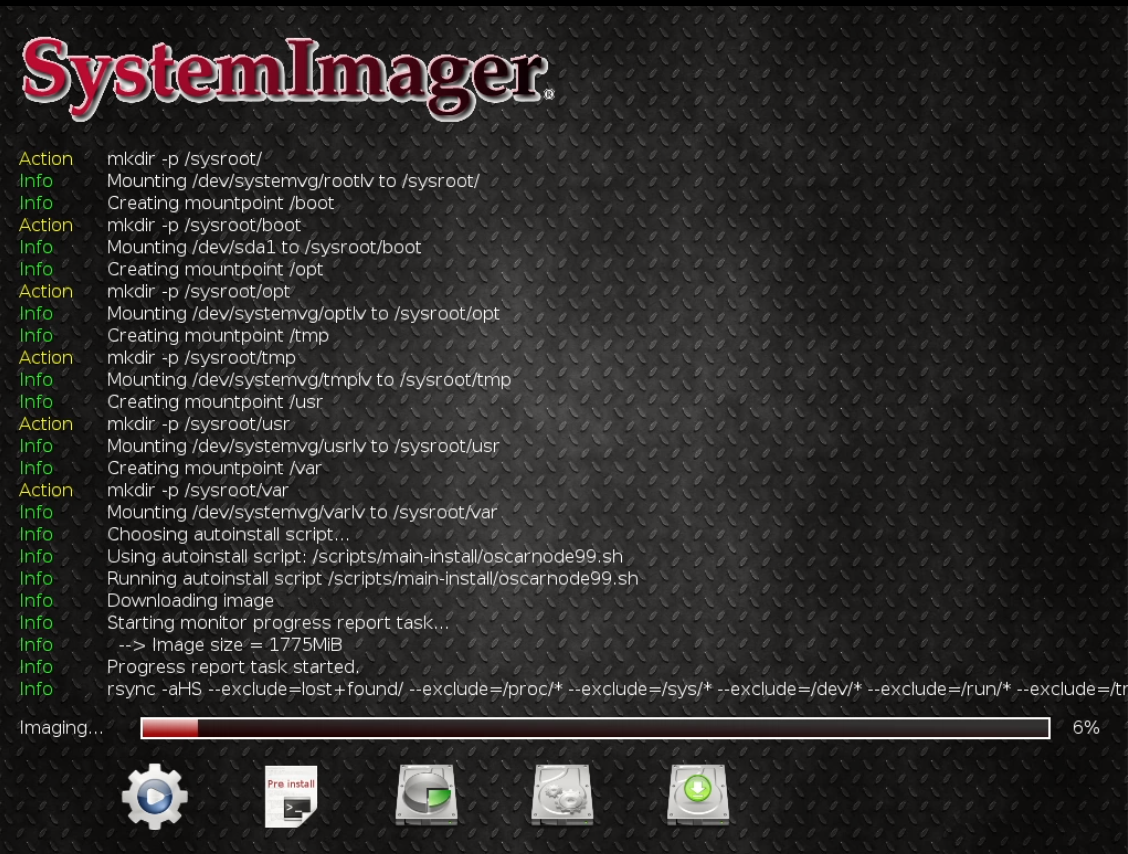Click 'mkdir -p /sysroot/var' log line

[197, 490]
